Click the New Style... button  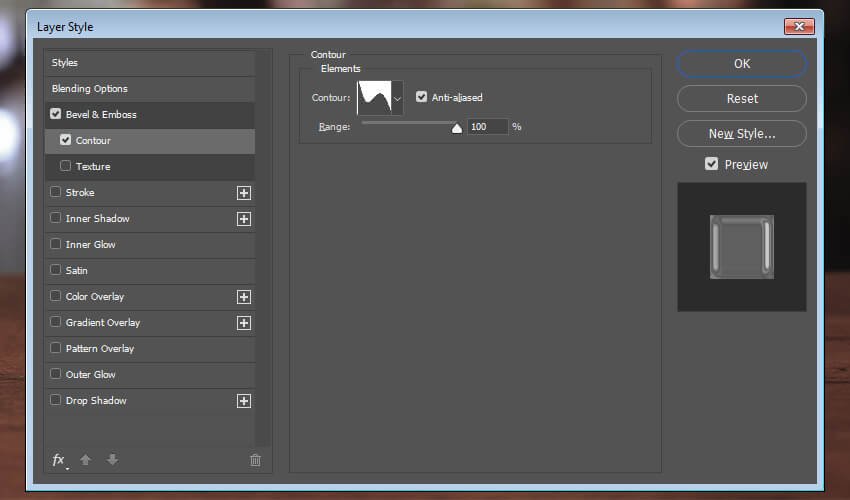click(x=742, y=133)
